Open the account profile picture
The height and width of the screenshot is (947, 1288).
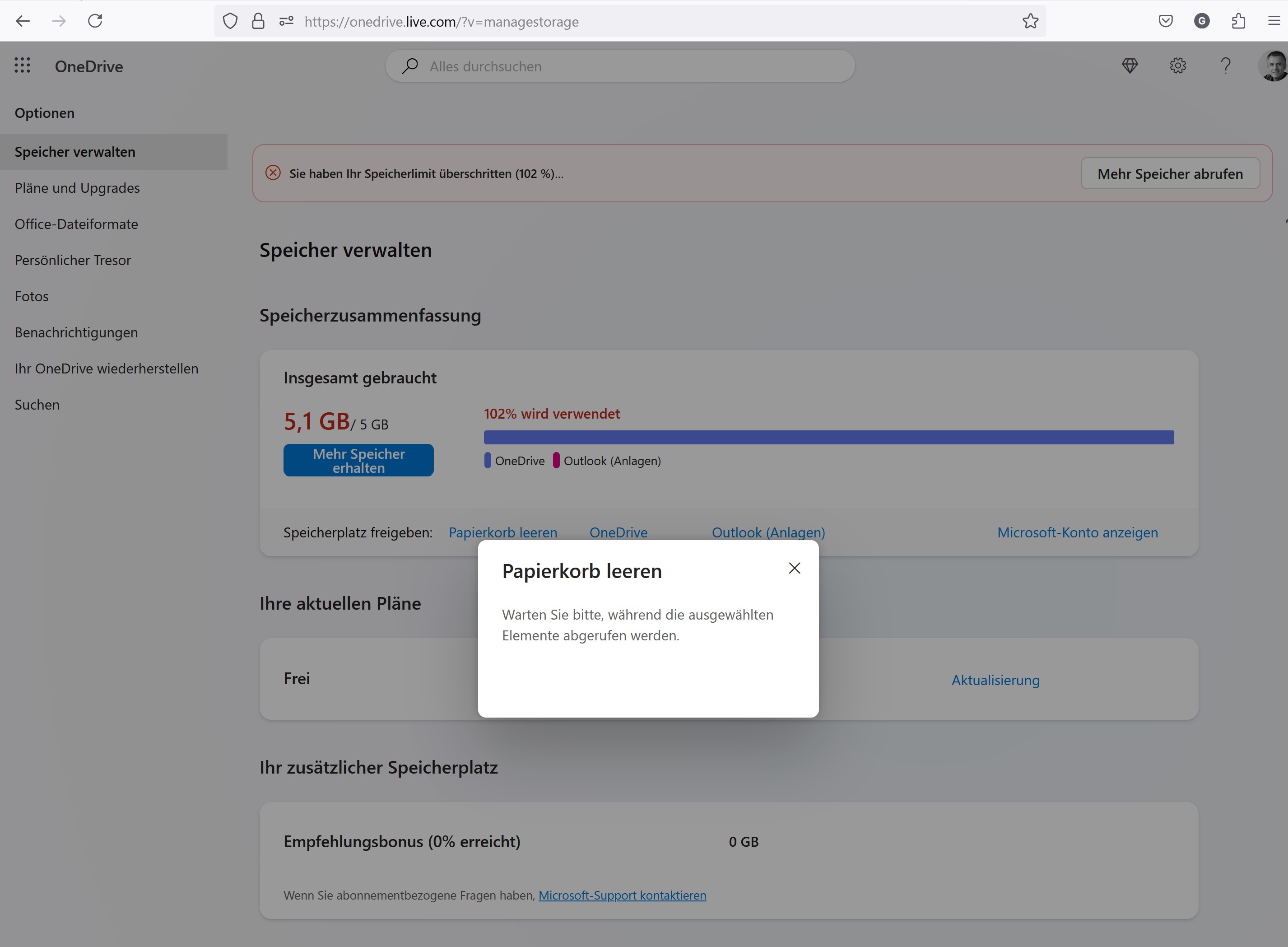(1274, 66)
